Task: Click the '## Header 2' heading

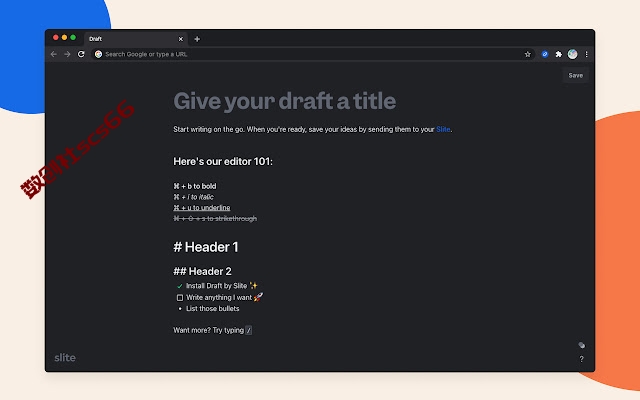Action: tap(202, 271)
